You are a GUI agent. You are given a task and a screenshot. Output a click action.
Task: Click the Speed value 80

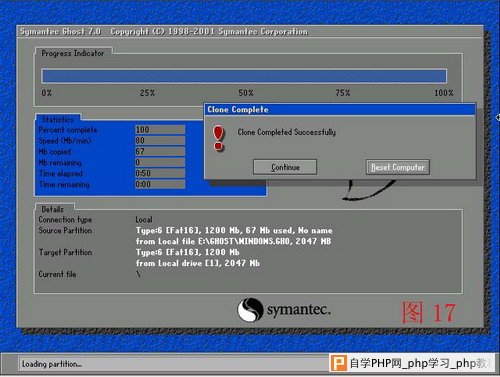pos(160,141)
